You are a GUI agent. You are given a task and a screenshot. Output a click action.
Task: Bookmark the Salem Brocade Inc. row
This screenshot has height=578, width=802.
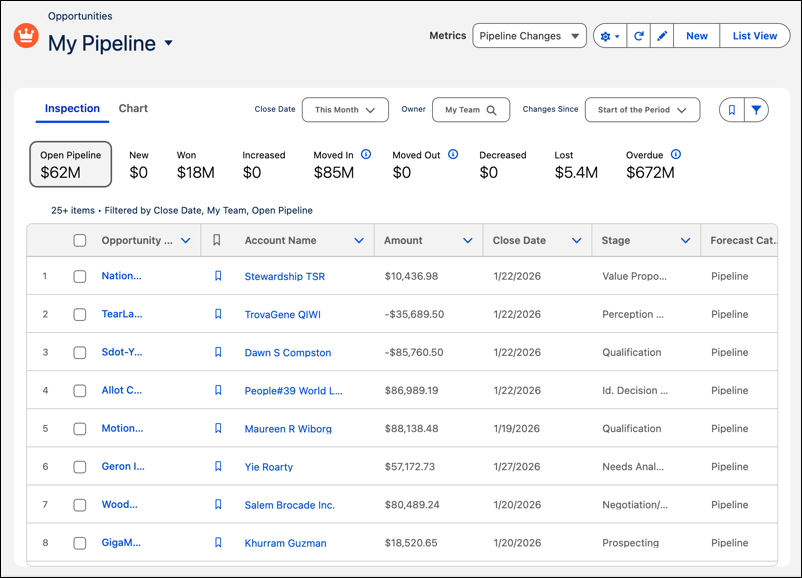pos(218,505)
